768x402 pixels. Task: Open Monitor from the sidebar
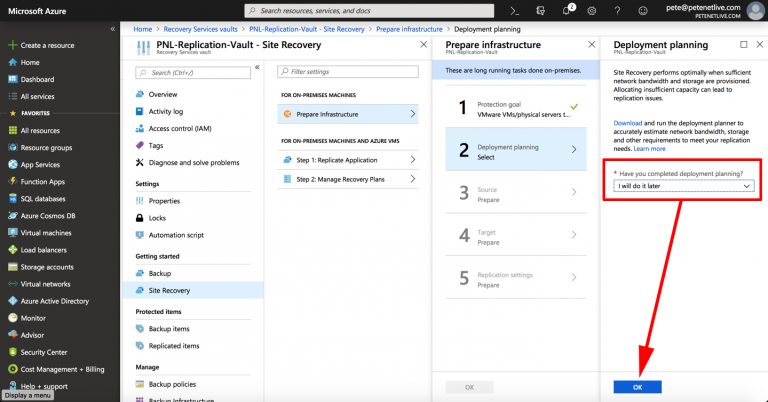[33, 318]
